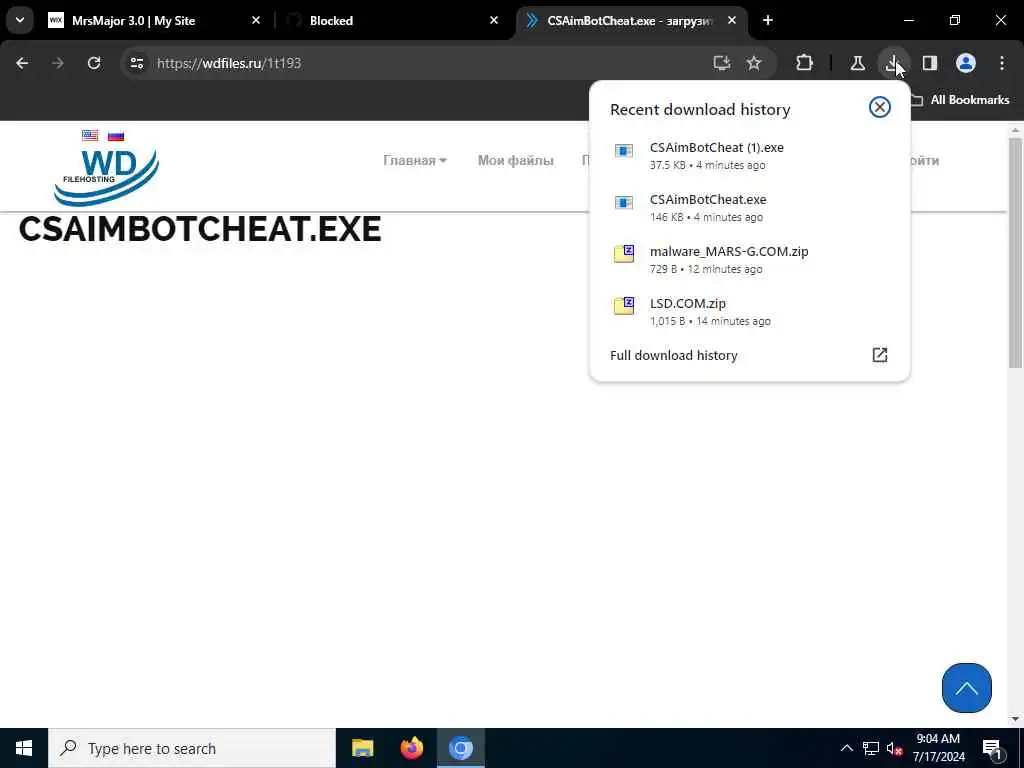Screen dimensions: 1024x768
Task: Open the Chrome three-dot menu
Action: [x=1002, y=63]
